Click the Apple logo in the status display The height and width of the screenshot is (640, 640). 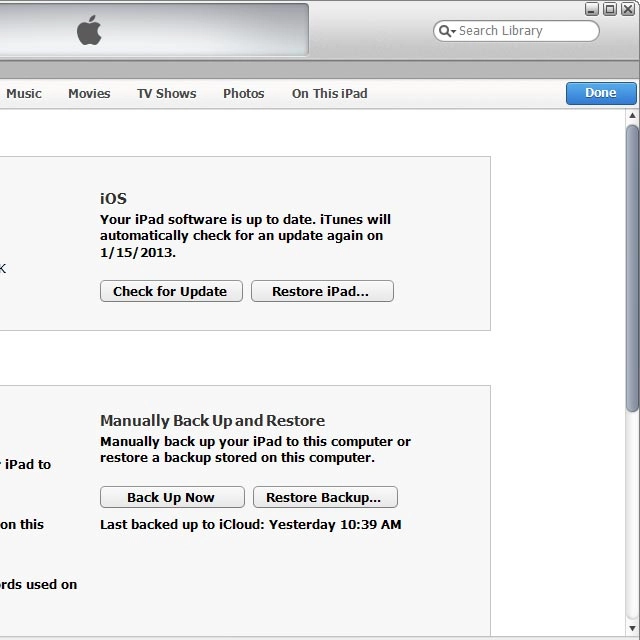coord(90,31)
